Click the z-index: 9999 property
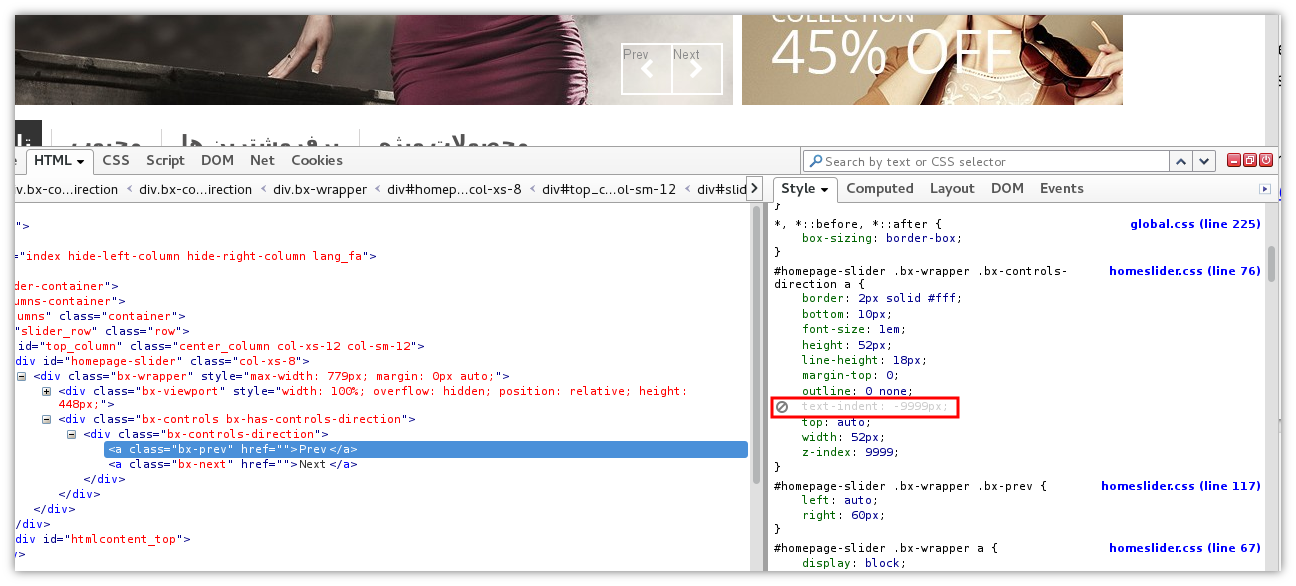Viewport: 1296px width, 586px height. (x=849, y=452)
